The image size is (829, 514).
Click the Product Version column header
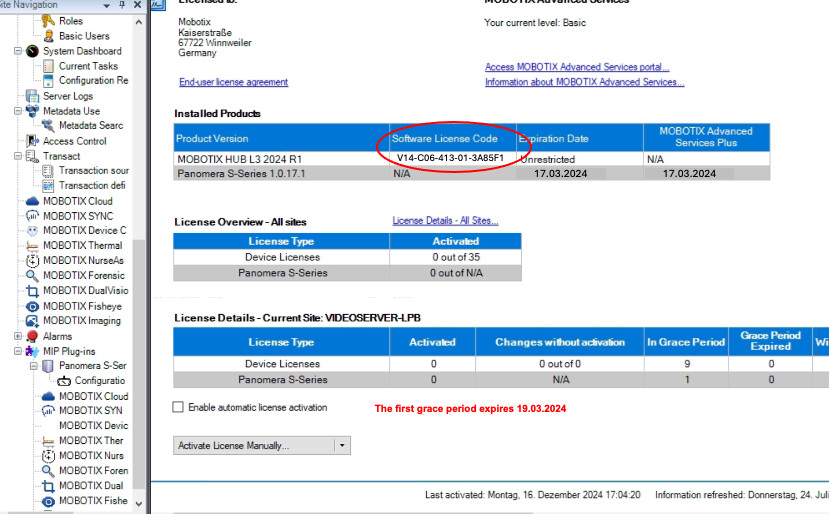[x=281, y=139]
